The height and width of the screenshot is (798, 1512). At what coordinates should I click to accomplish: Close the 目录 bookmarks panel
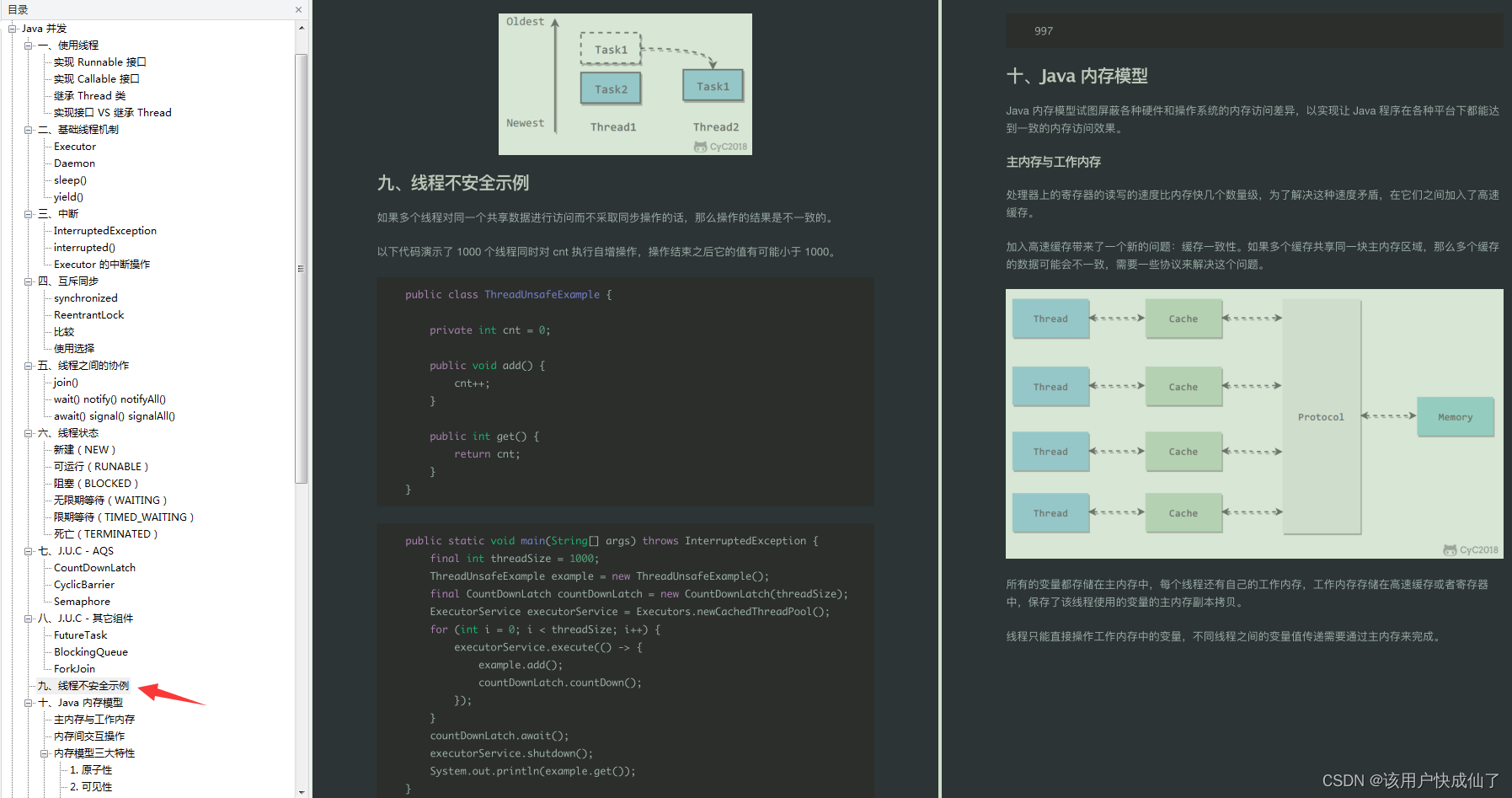pos(299,9)
